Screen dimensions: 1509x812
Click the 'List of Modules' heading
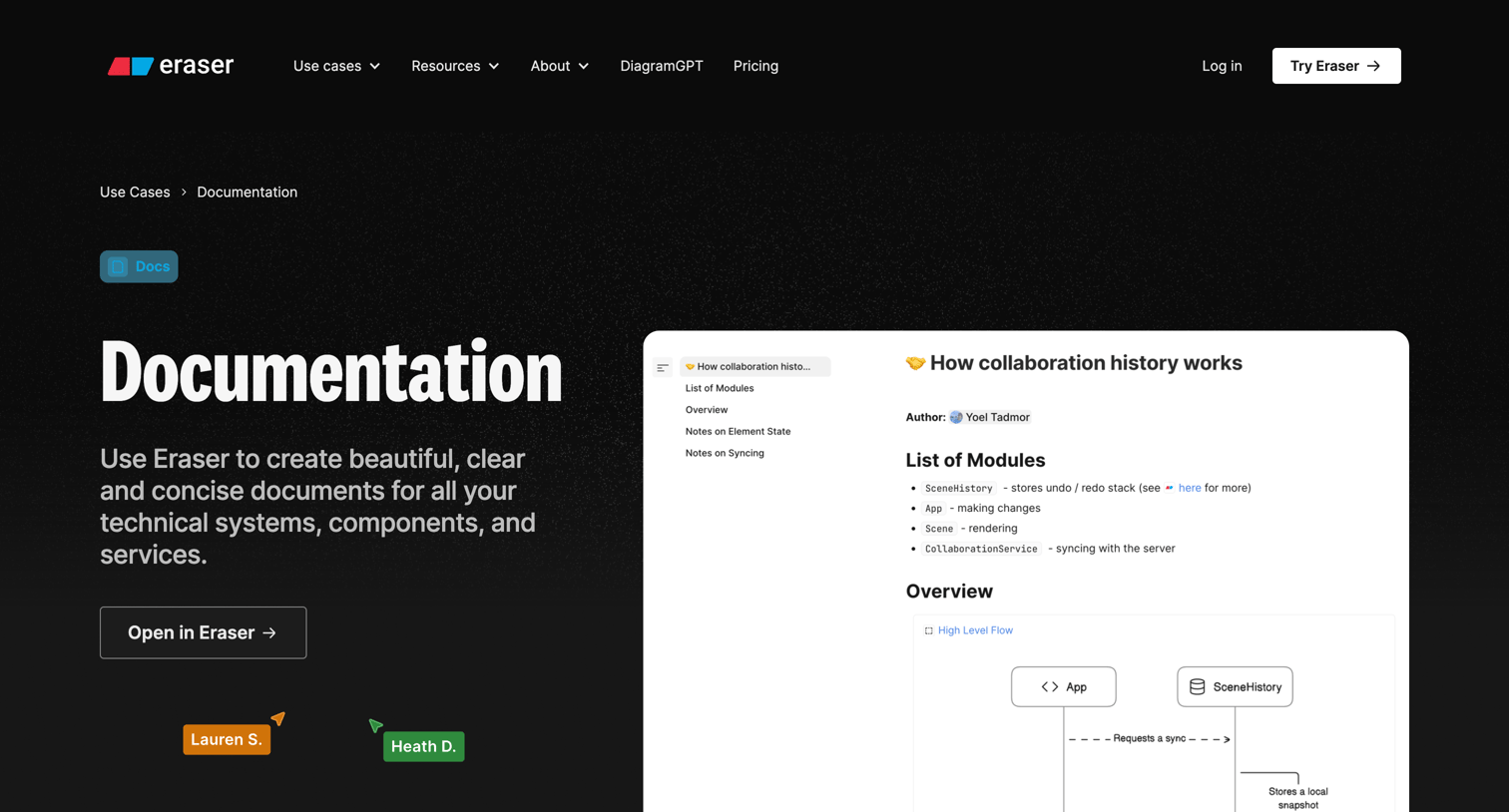pos(975,460)
